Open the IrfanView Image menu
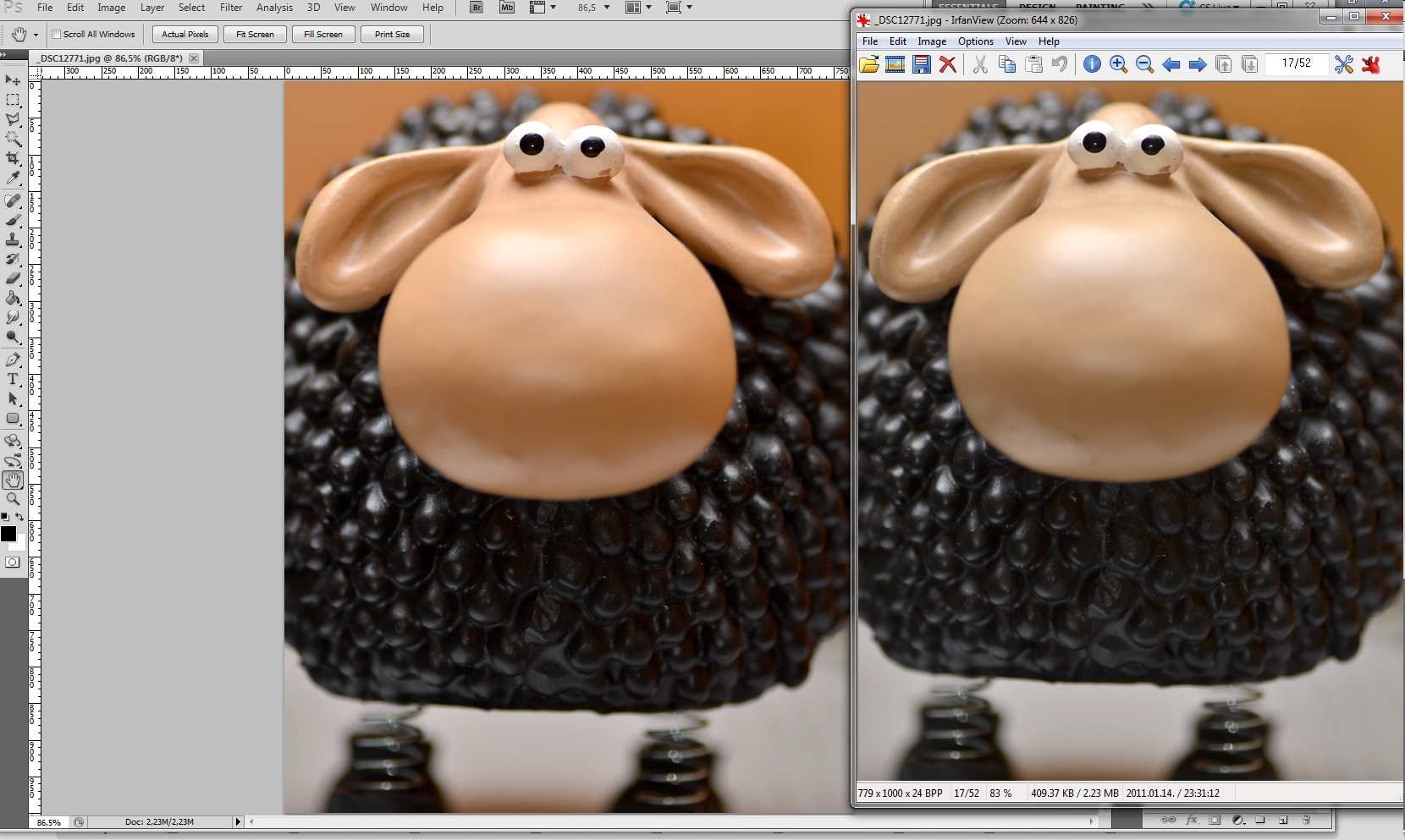 pyautogui.click(x=932, y=41)
